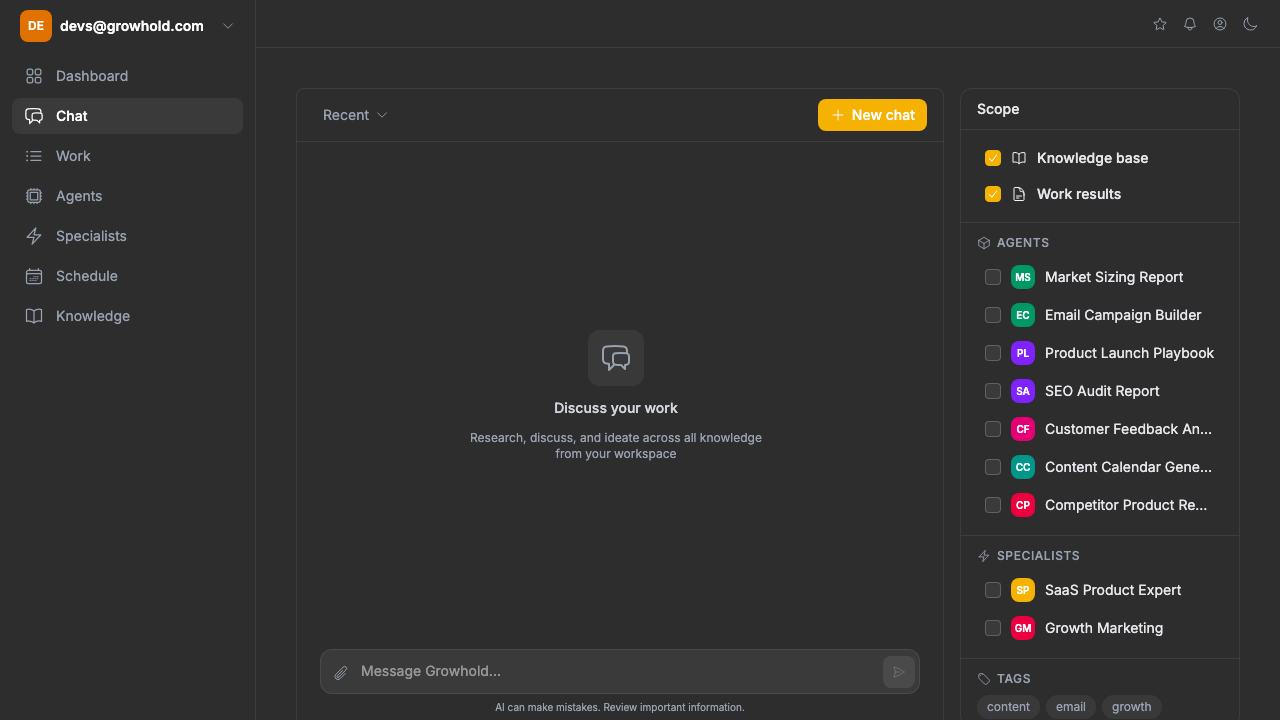Enable the SEO Audit Report checkbox

(x=993, y=391)
